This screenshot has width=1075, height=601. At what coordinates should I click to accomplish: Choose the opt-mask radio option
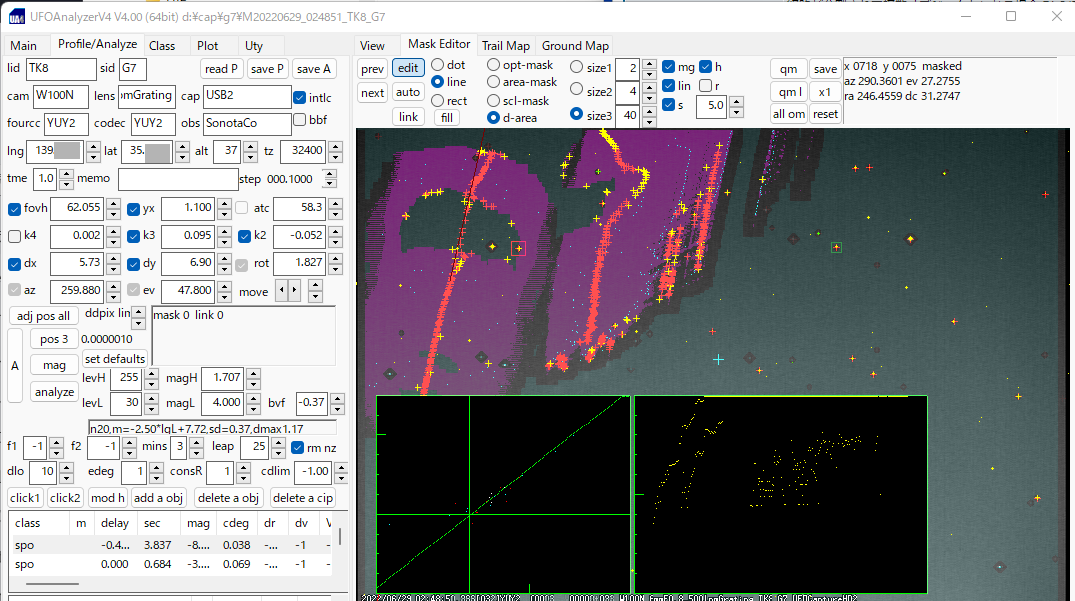[x=494, y=65]
